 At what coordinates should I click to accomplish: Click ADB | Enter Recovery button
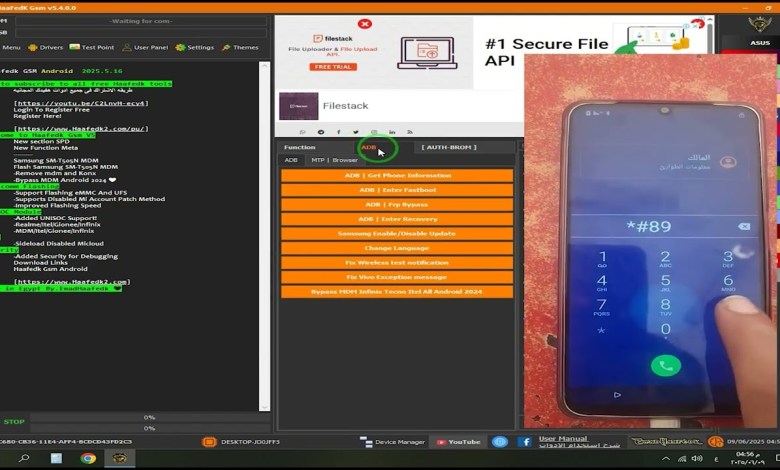coord(397,219)
